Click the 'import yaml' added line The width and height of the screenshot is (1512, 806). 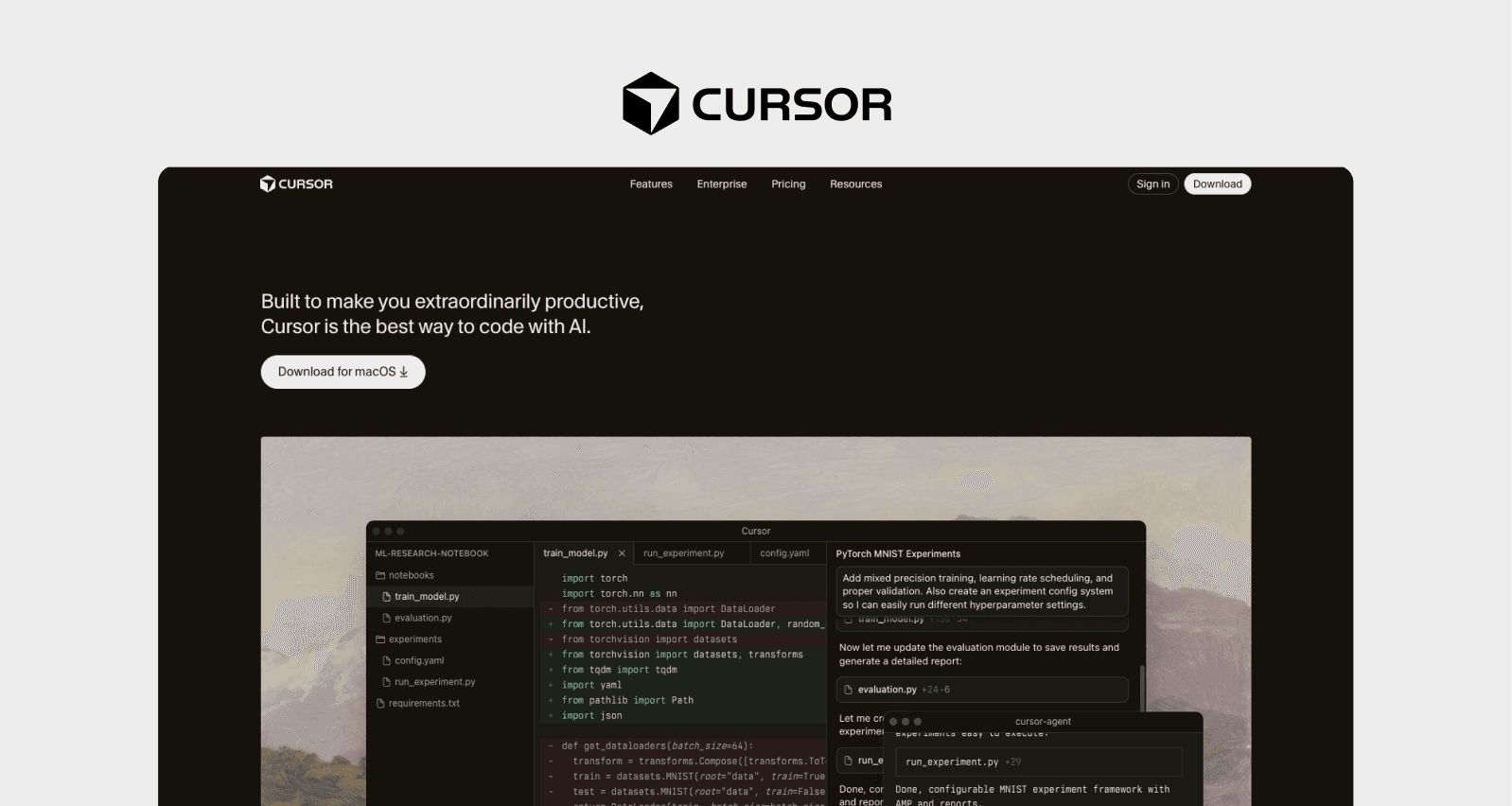click(x=591, y=685)
